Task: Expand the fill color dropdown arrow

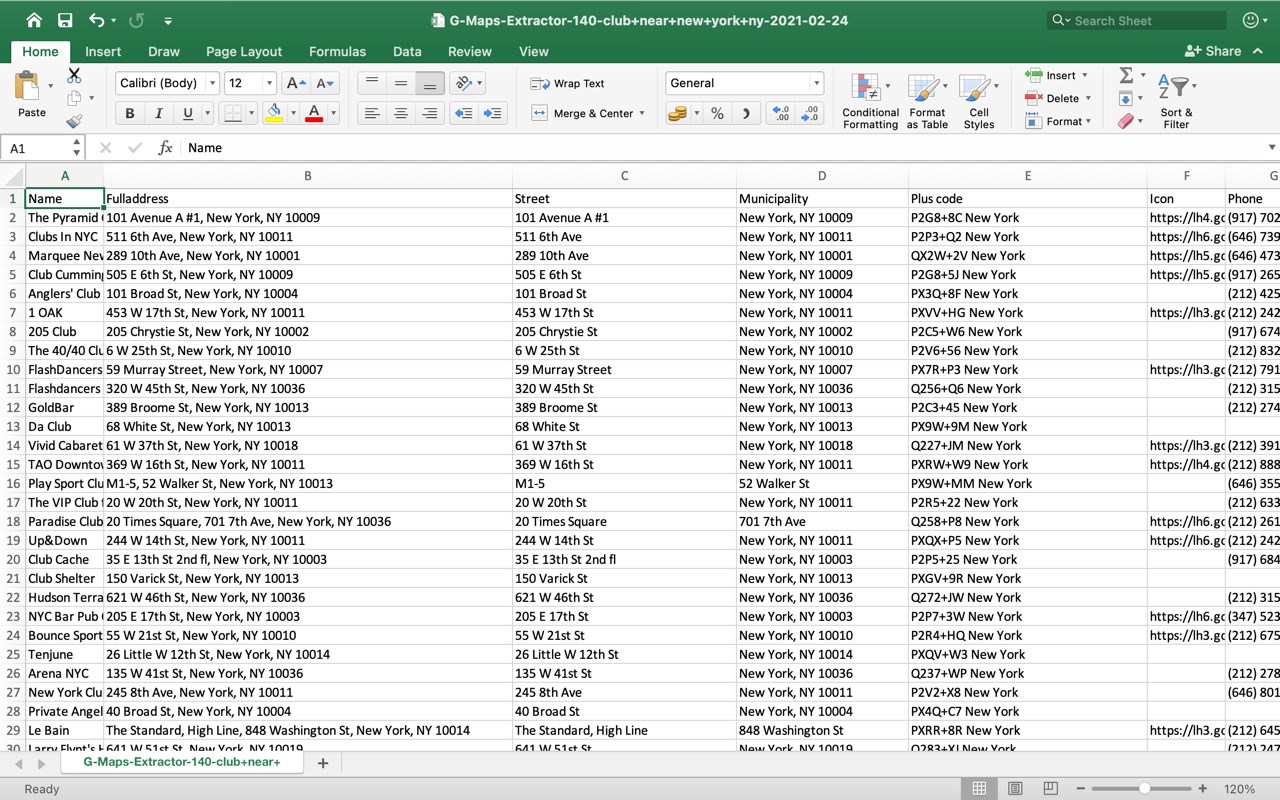Action: (x=292, y=114)
